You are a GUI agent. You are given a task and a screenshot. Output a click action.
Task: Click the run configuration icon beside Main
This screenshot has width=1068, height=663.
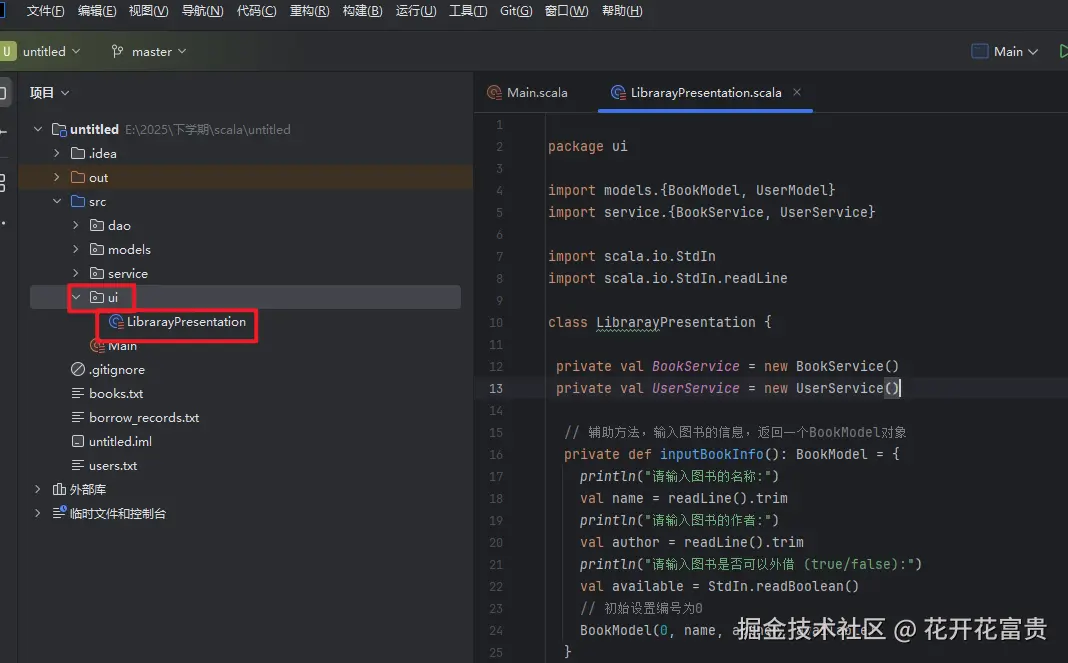pyautogui.click(x=979, y=51)
